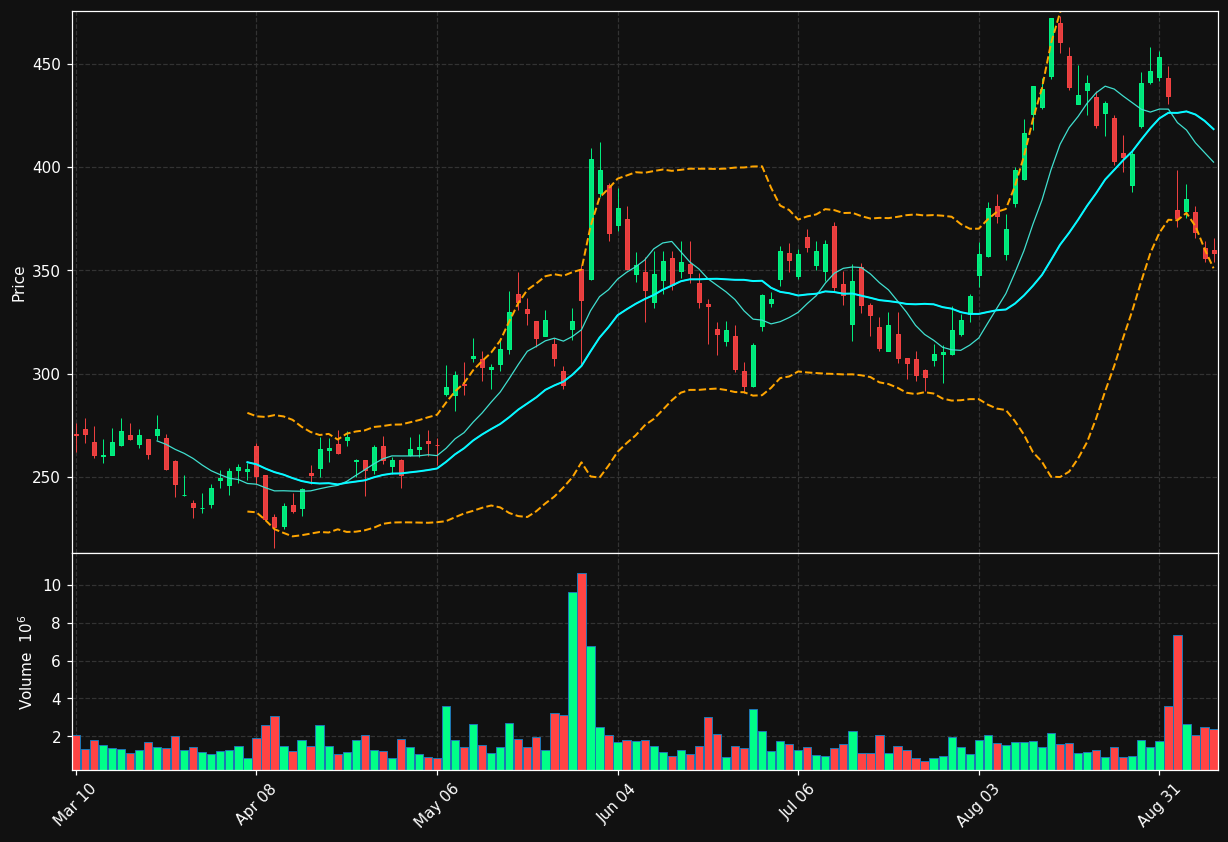Click the volume axis tick label 8
The height and width of the screenshot is (842, 1228).
click(56, 623)
